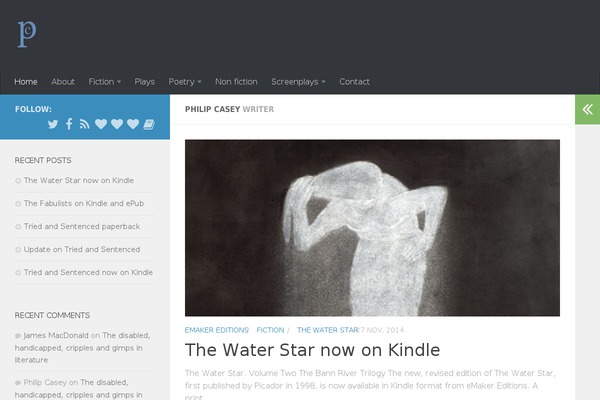Viewport: 600px width, 400px height.
Task: Expand the Poetry dropdown menu
Action: (x=185, y=82)
